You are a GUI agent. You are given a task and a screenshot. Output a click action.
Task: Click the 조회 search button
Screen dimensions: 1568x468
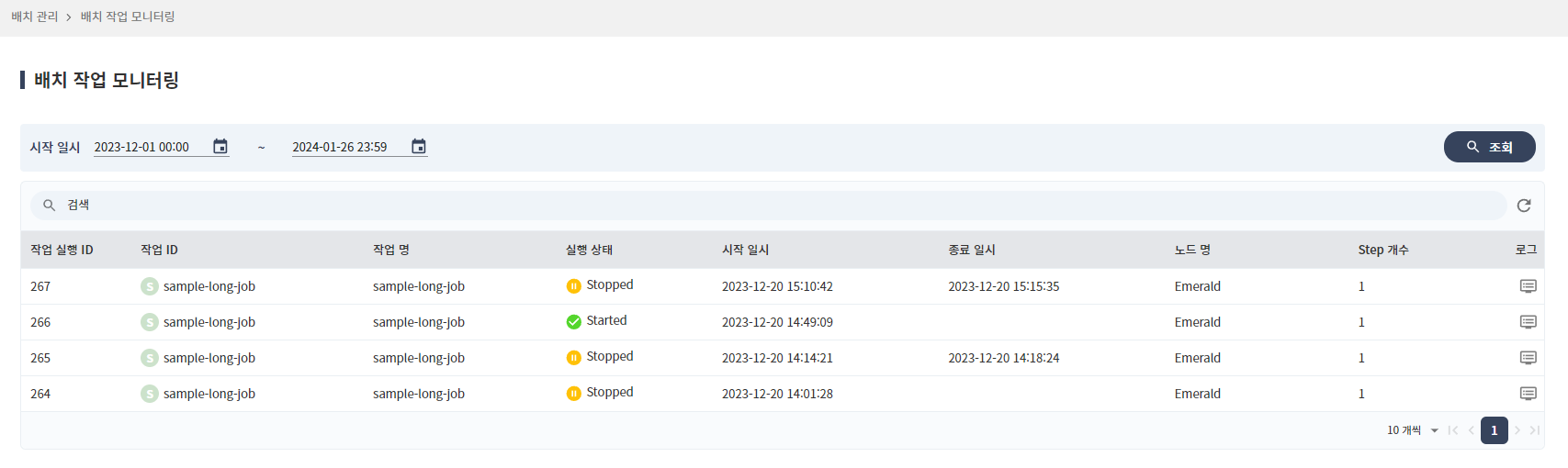tap(1489, 147)
